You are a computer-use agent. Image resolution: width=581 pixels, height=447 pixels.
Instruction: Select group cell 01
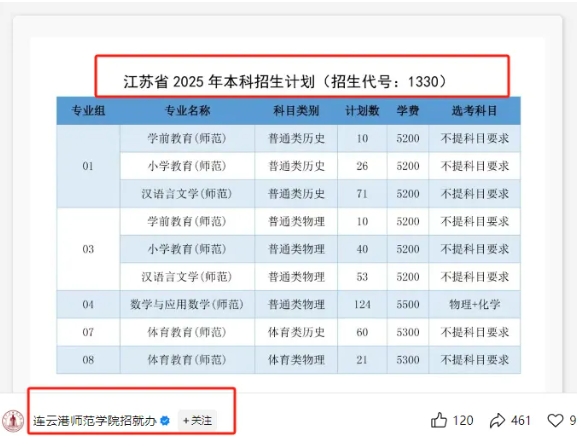pyautogui.click(x=88, y=166)
